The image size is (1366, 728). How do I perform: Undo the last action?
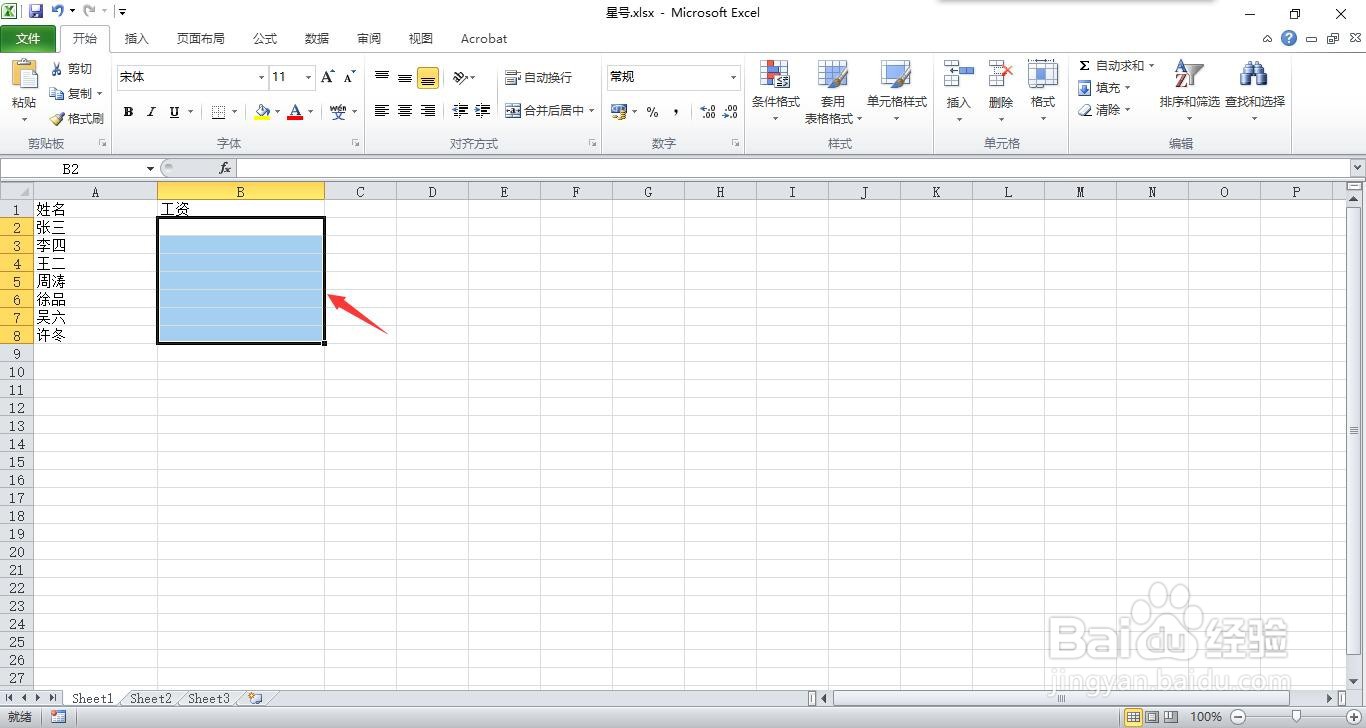tap(58, 12)
